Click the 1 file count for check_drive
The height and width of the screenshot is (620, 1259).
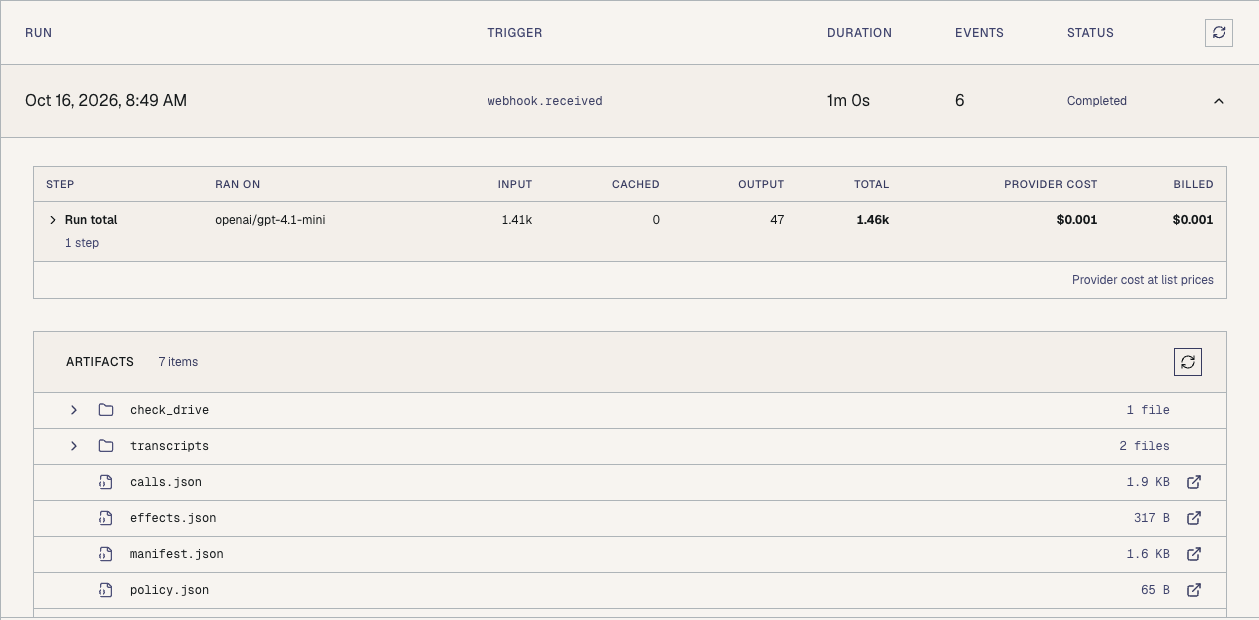pyautogui.click(x=1148, y=410)
